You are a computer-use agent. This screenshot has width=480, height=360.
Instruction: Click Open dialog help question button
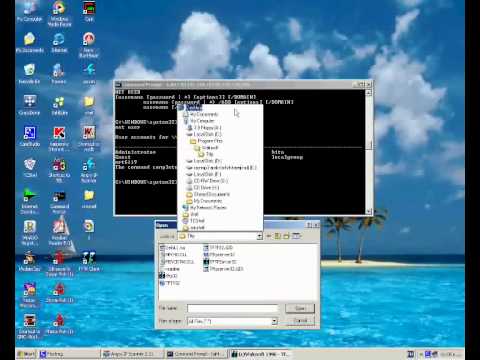[309, 225]
